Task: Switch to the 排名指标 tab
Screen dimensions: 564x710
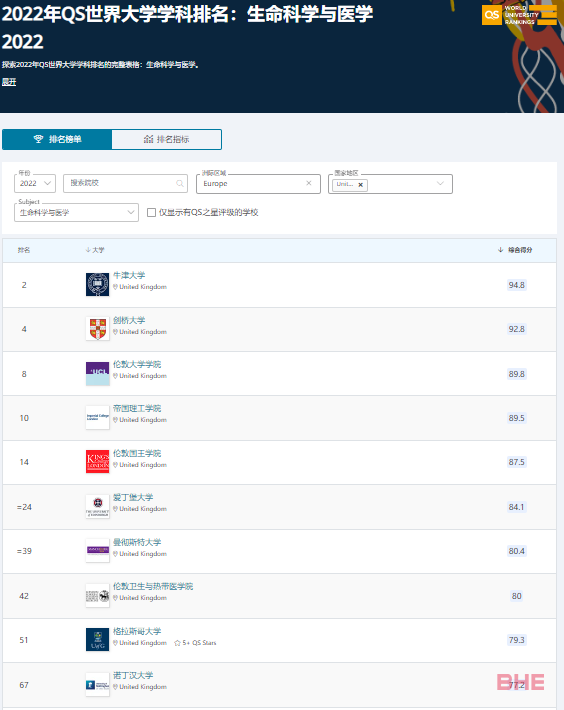Action: pyautogui.click(x=167, y=139)
